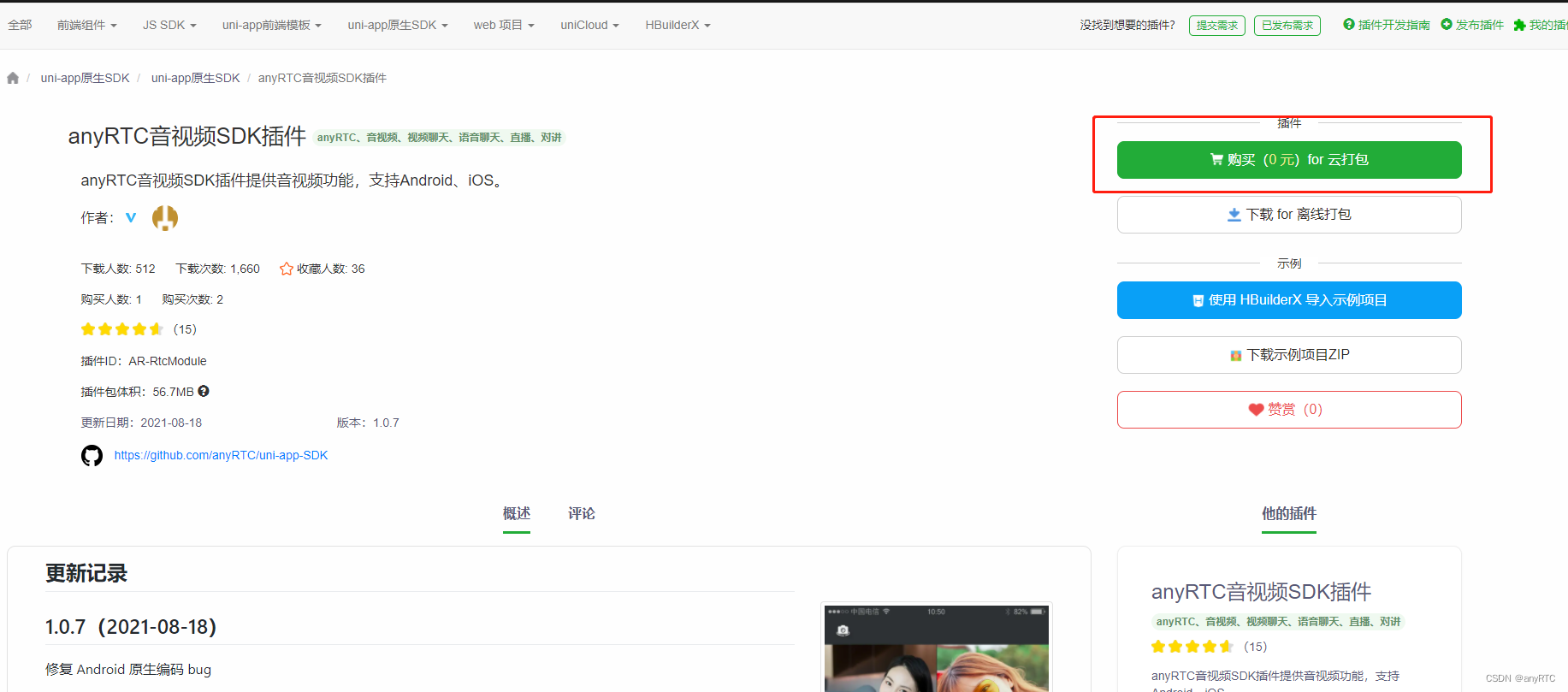Image resolution: width=1568 pixels, height=692 pixels.
Task: Expand the web 项目 dropdown
Action: (x=504, y=25)
